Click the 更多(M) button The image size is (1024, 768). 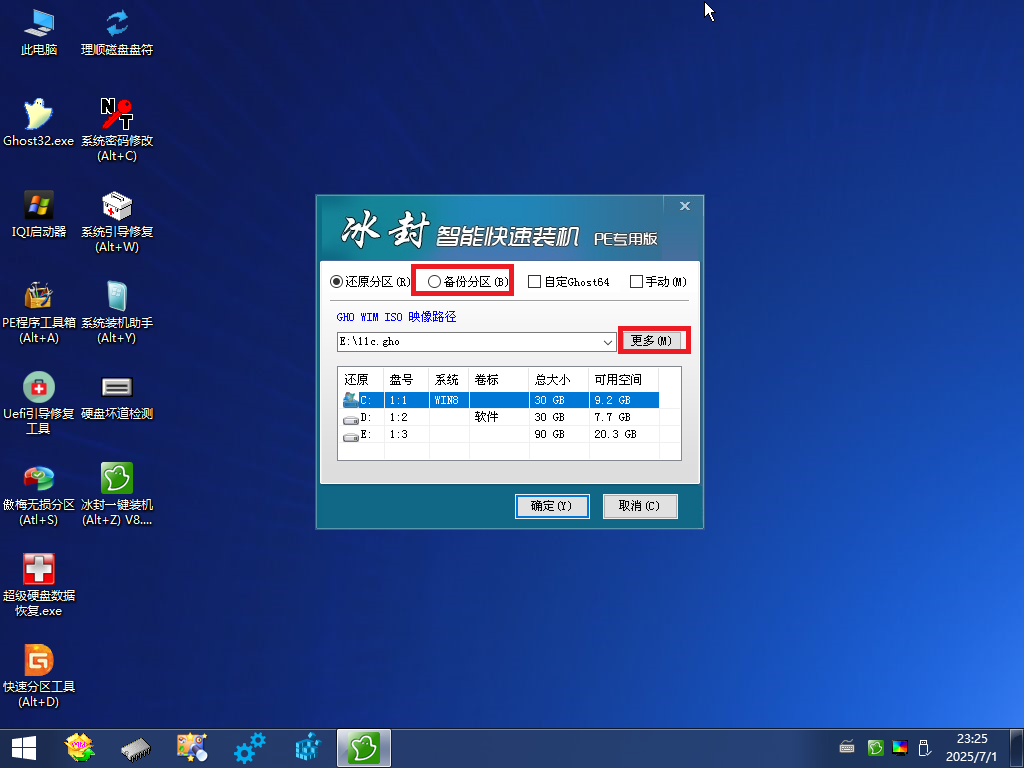point(651,340)
